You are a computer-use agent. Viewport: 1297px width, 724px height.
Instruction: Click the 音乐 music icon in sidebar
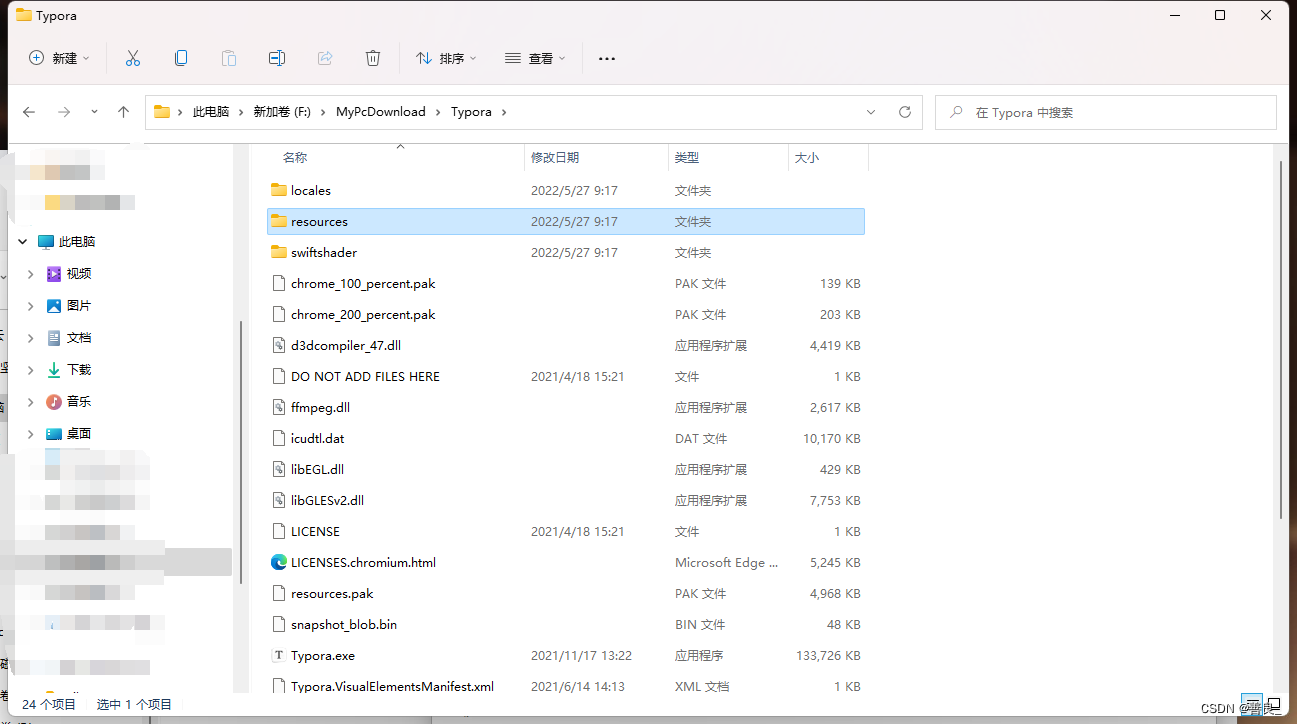tap(54, 402)
